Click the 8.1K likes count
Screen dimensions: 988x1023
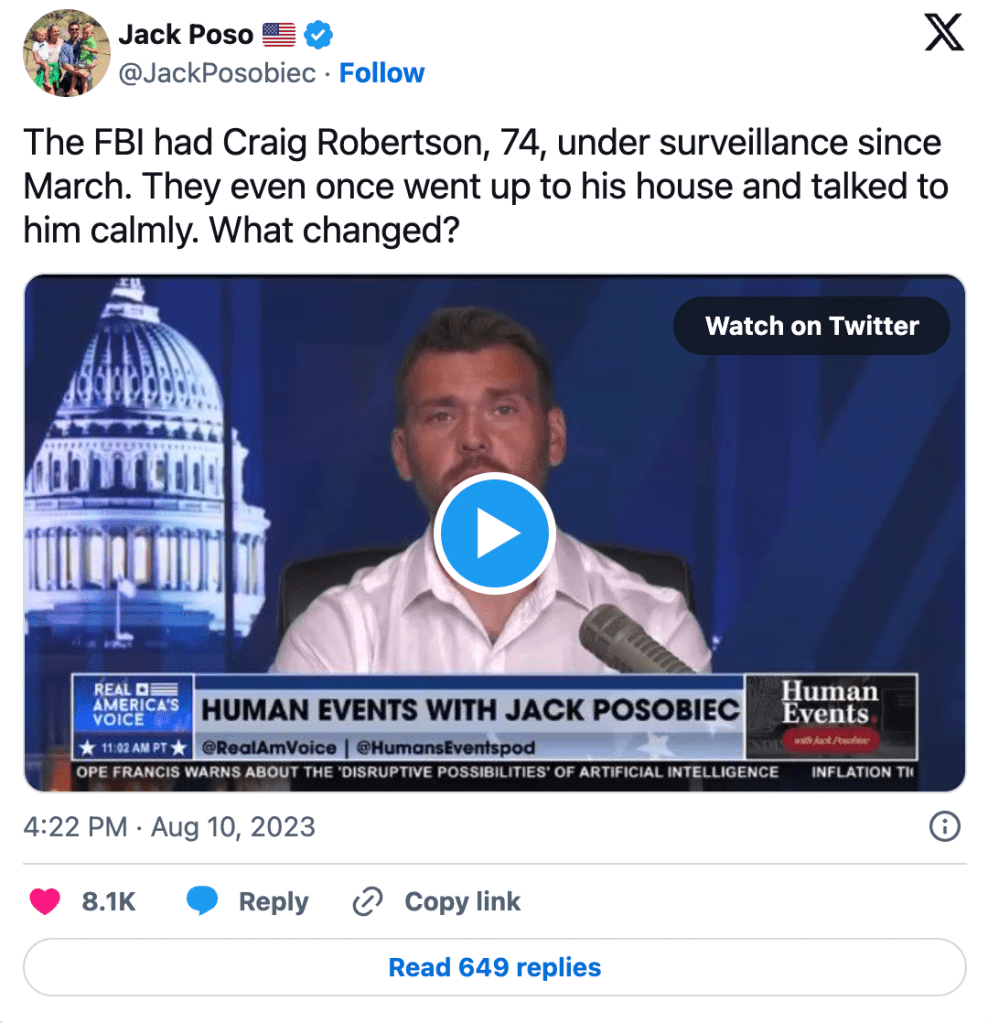pos(109,902)
